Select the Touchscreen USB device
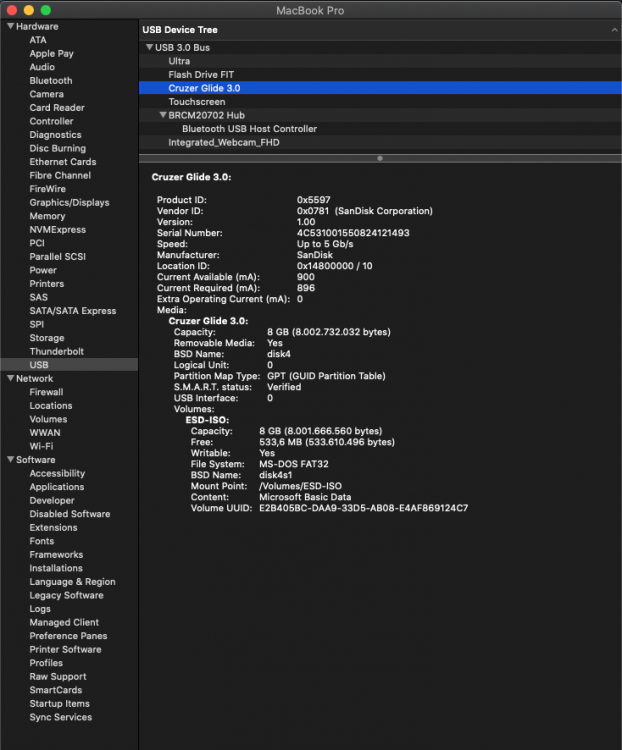Viewport: 622px width, 750px height. tap(196, 101)
